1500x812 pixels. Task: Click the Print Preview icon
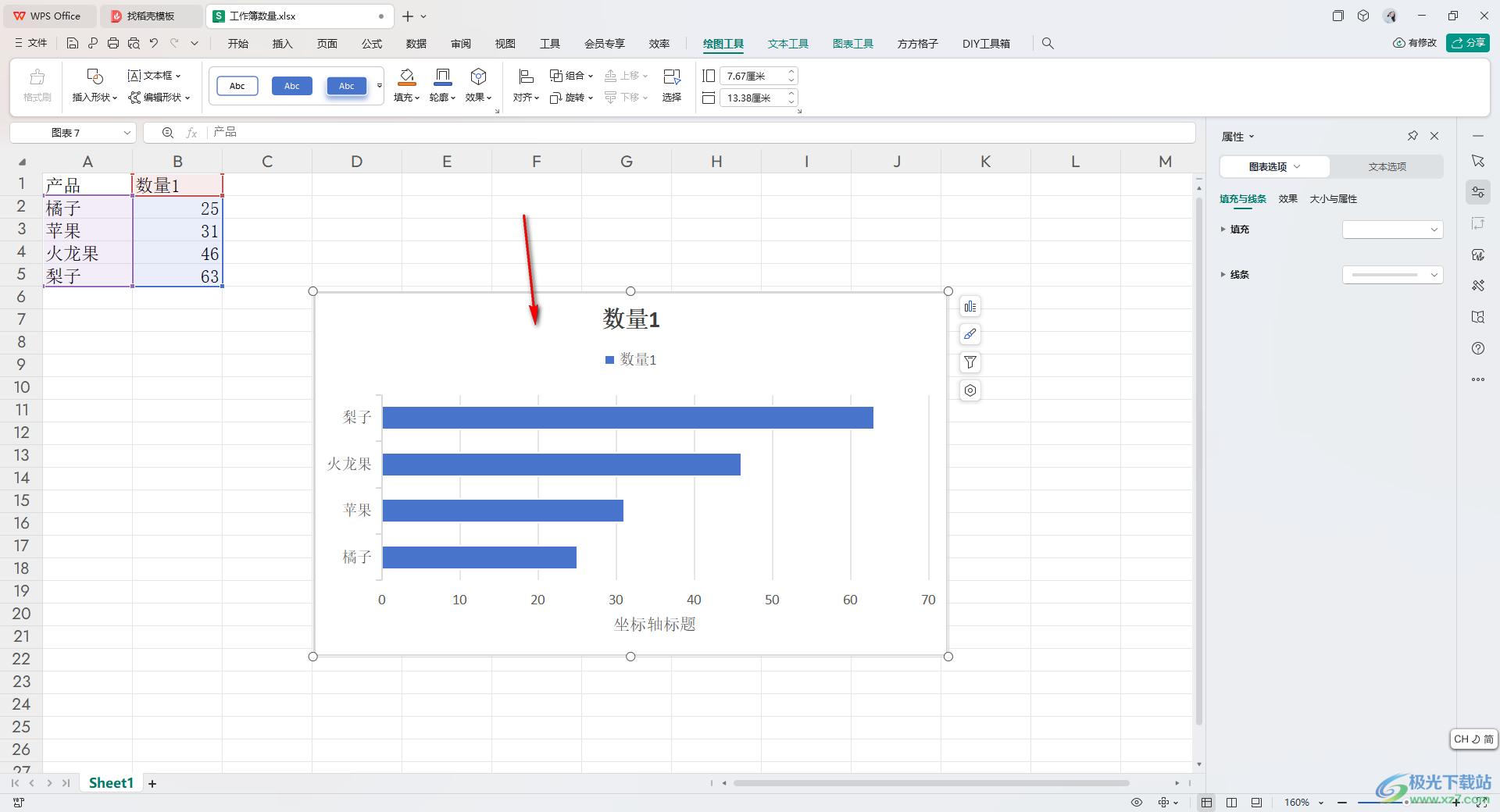pyautogui.click(x=134, y=44)
